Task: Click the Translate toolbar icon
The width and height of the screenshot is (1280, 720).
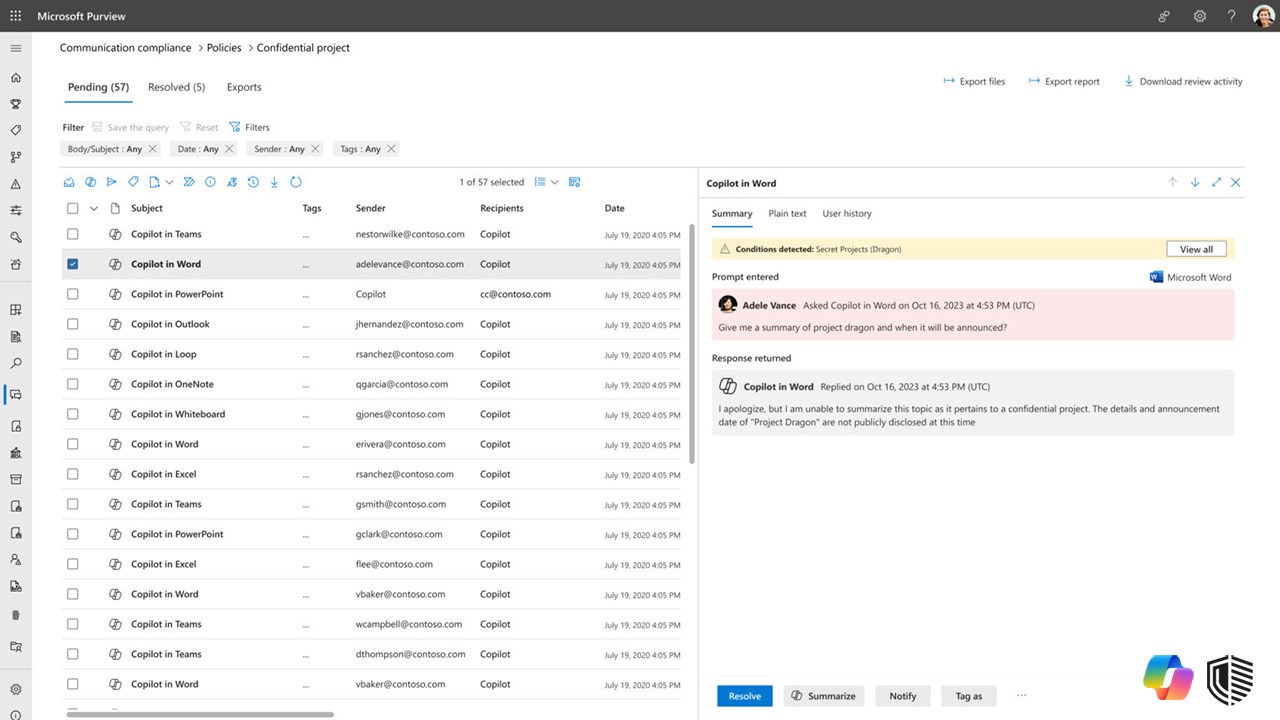Action: 232,182
